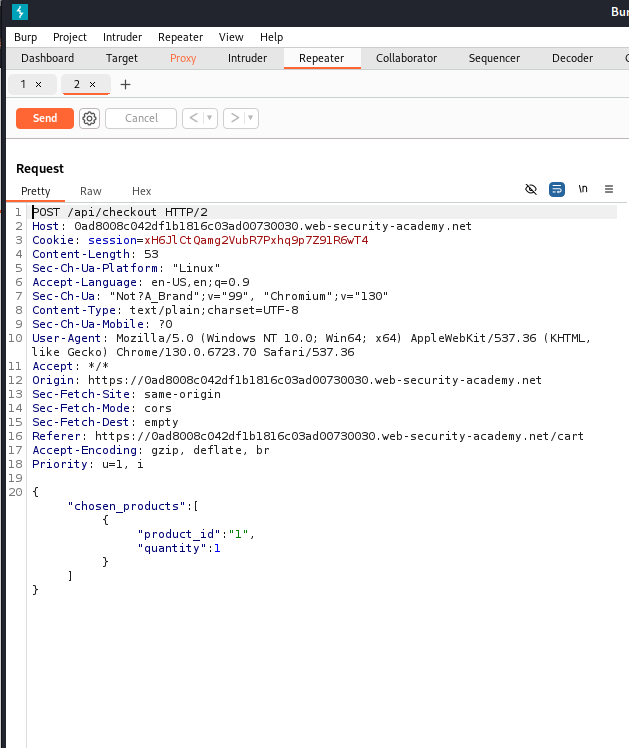Switch to the Decoder tab

click(572, 58)
